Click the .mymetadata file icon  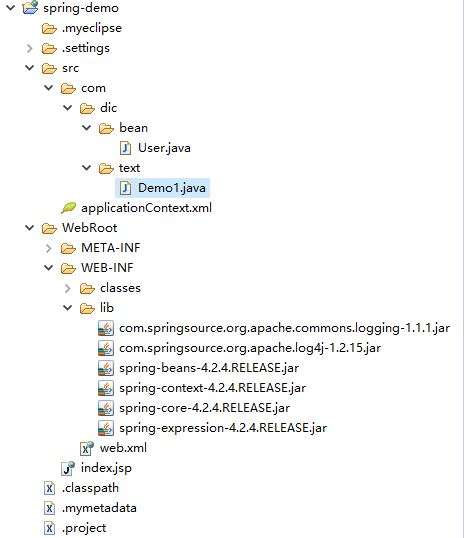pyautogui.click(x=49, y=508)
